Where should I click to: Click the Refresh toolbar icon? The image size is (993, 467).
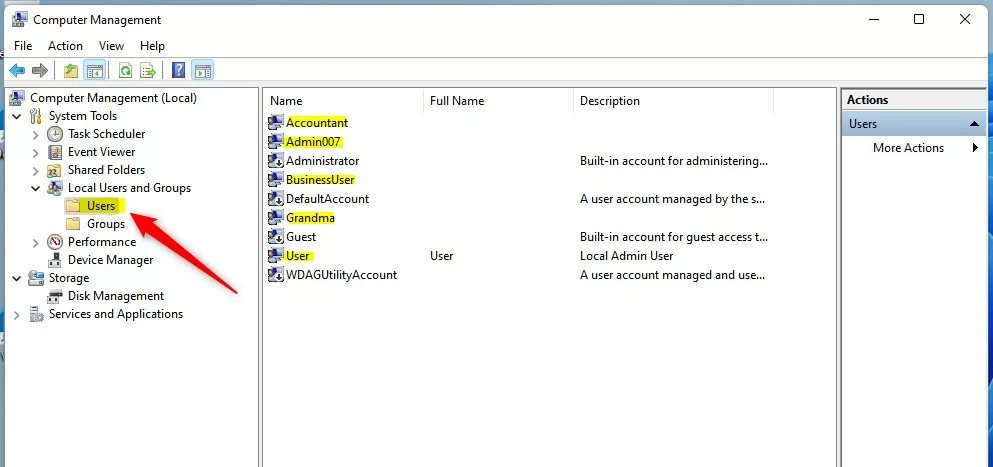[125, 70]
